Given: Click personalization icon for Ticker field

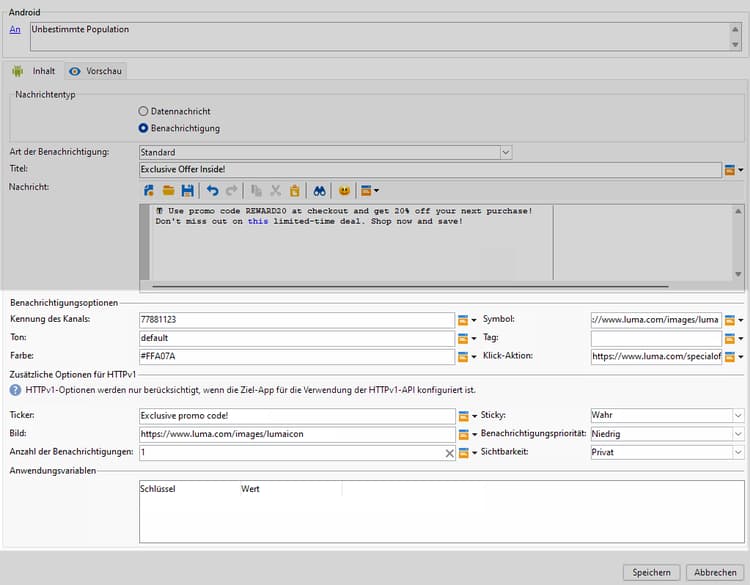Looking at the screenshot, I should pyautogui.click(x=463, y=416).
